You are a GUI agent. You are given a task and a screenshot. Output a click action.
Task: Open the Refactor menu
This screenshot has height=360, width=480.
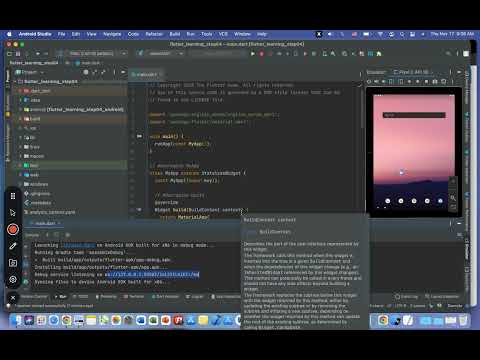pyautogui.click(x=154, y=34)
